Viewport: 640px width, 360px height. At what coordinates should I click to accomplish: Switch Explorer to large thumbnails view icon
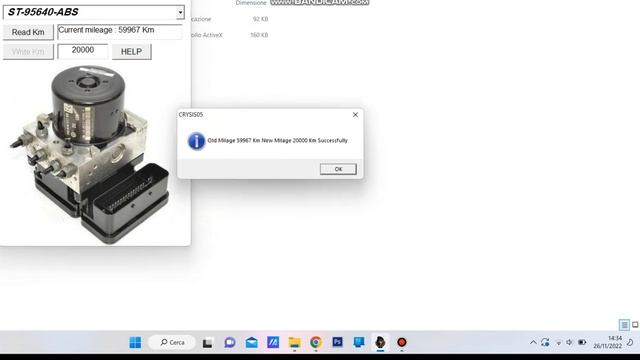[635, 325]
